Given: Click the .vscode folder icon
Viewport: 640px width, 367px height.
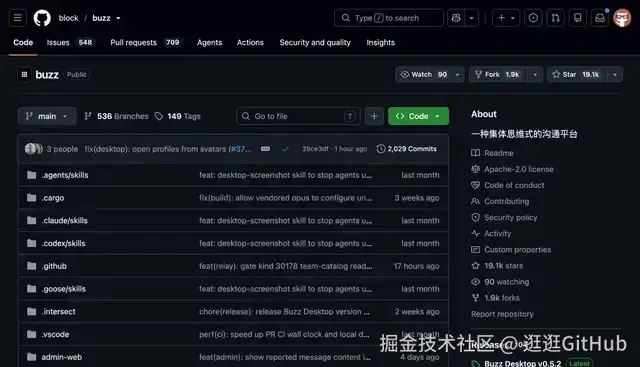Looking at the screenshot, I should click(31, 334).
